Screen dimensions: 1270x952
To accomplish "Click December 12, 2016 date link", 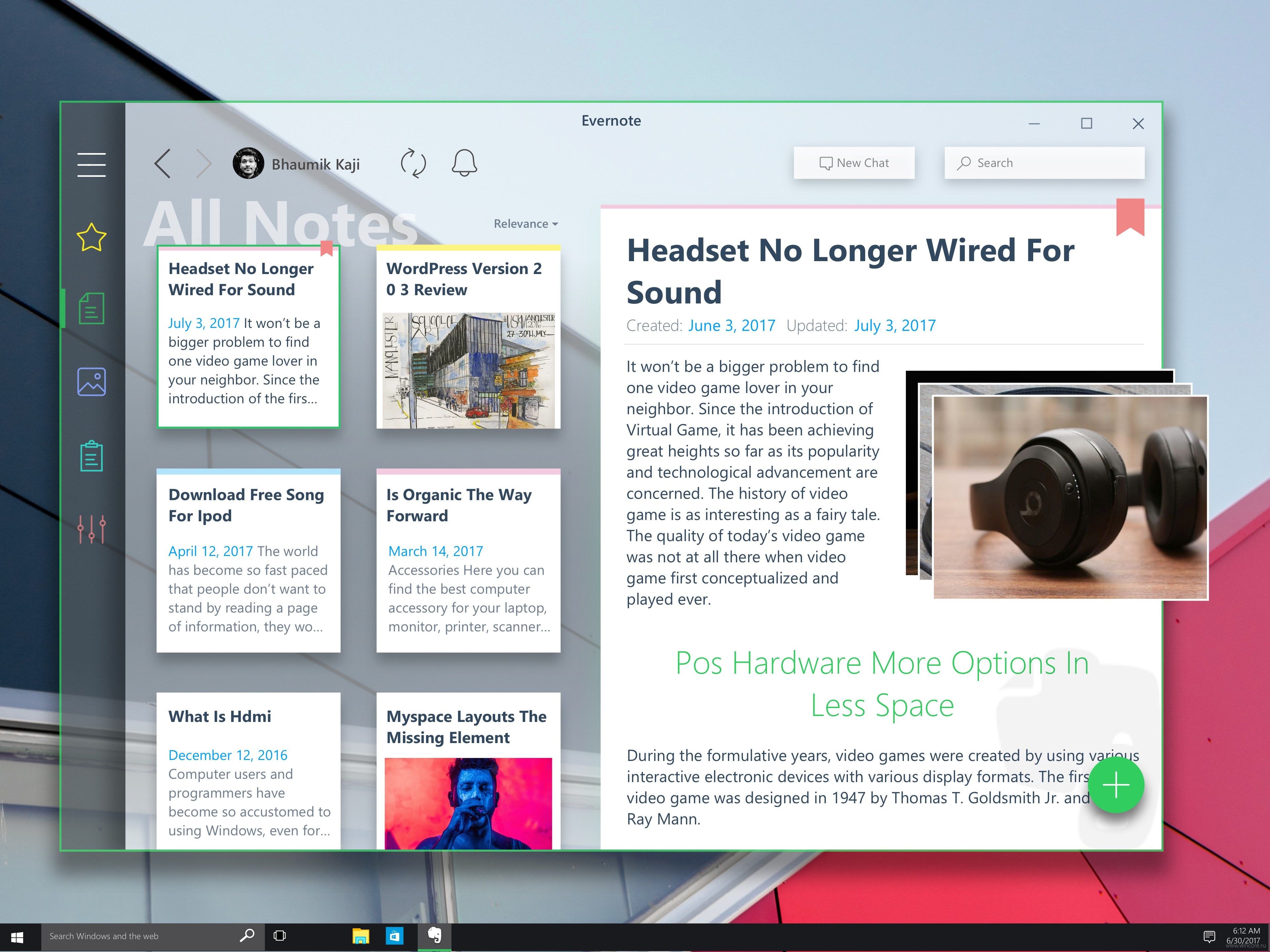I will [x=228, y=755].
